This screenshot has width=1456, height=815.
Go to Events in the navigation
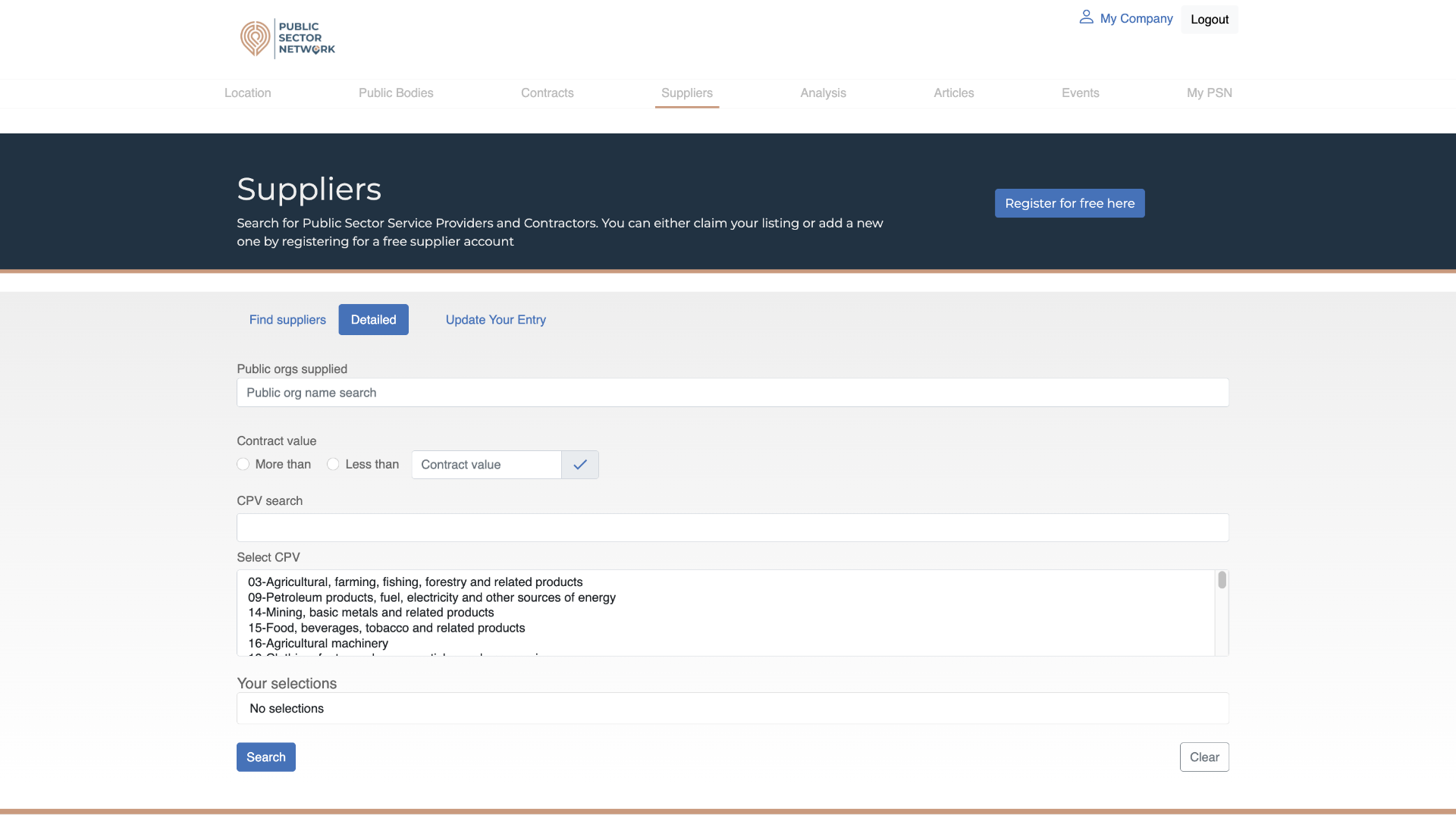(x=1081, y=92)
